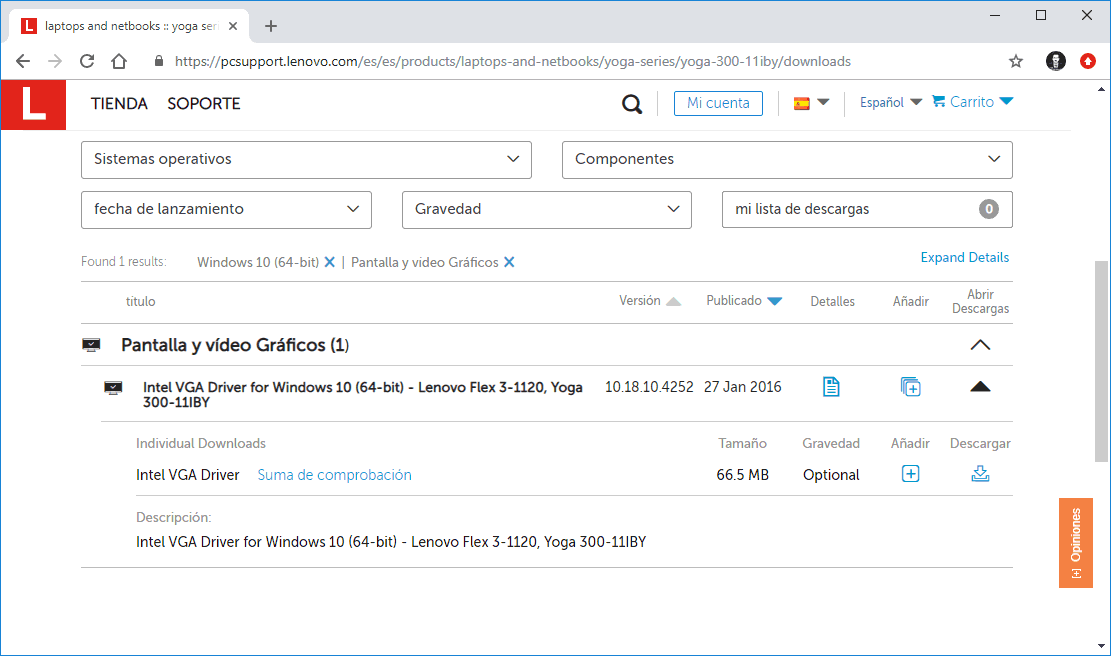Viewport: 1111px width, 656px height.
Task: Bookmark this page with the star
Action: click(1016, 62)
